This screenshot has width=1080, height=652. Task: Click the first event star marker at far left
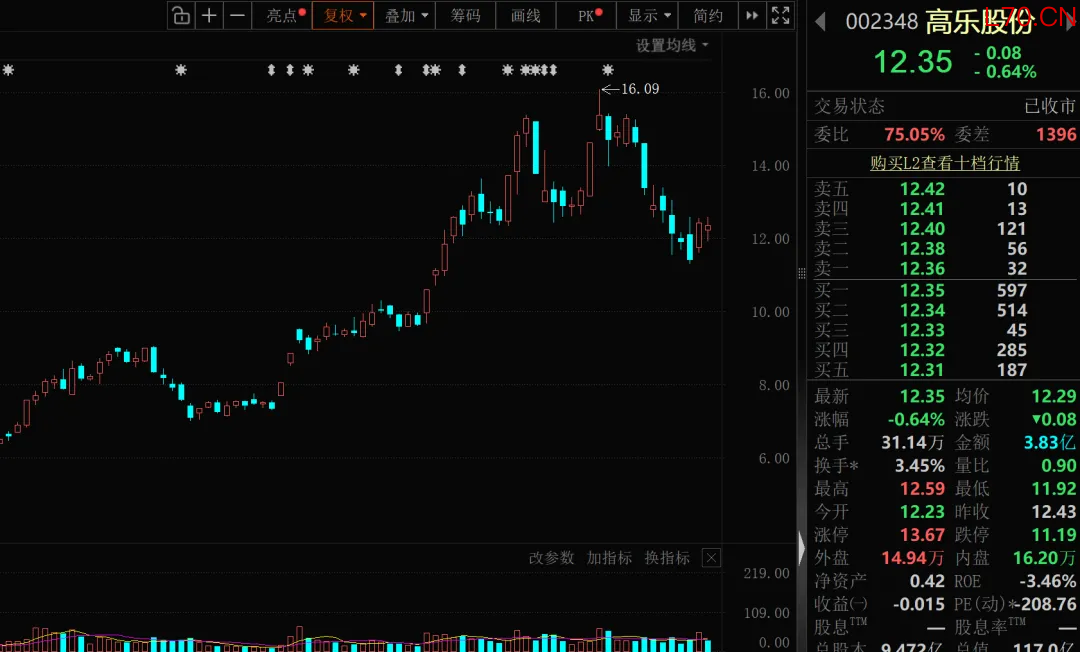pyautogui.click(x=8, y=70)
